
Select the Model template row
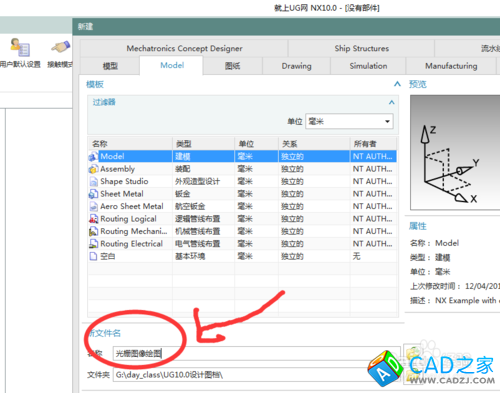243,156
